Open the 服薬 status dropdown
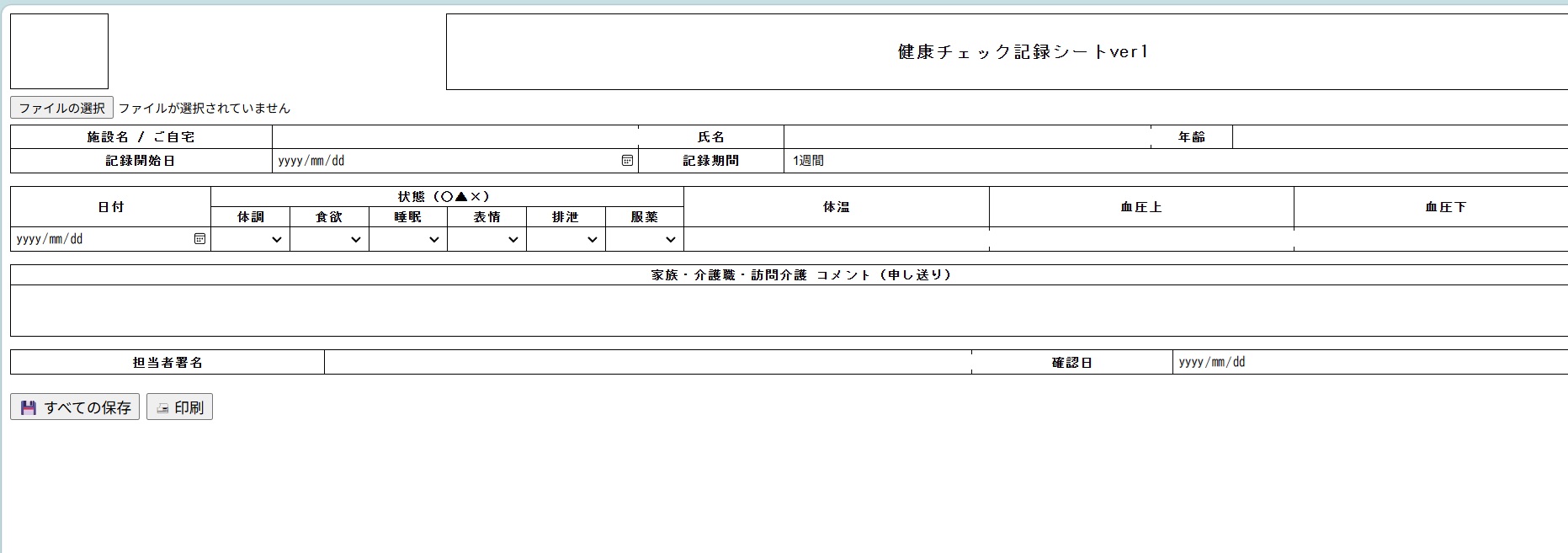The height and width of the screenshot is (553, 1568). click(x=645, y=240)
